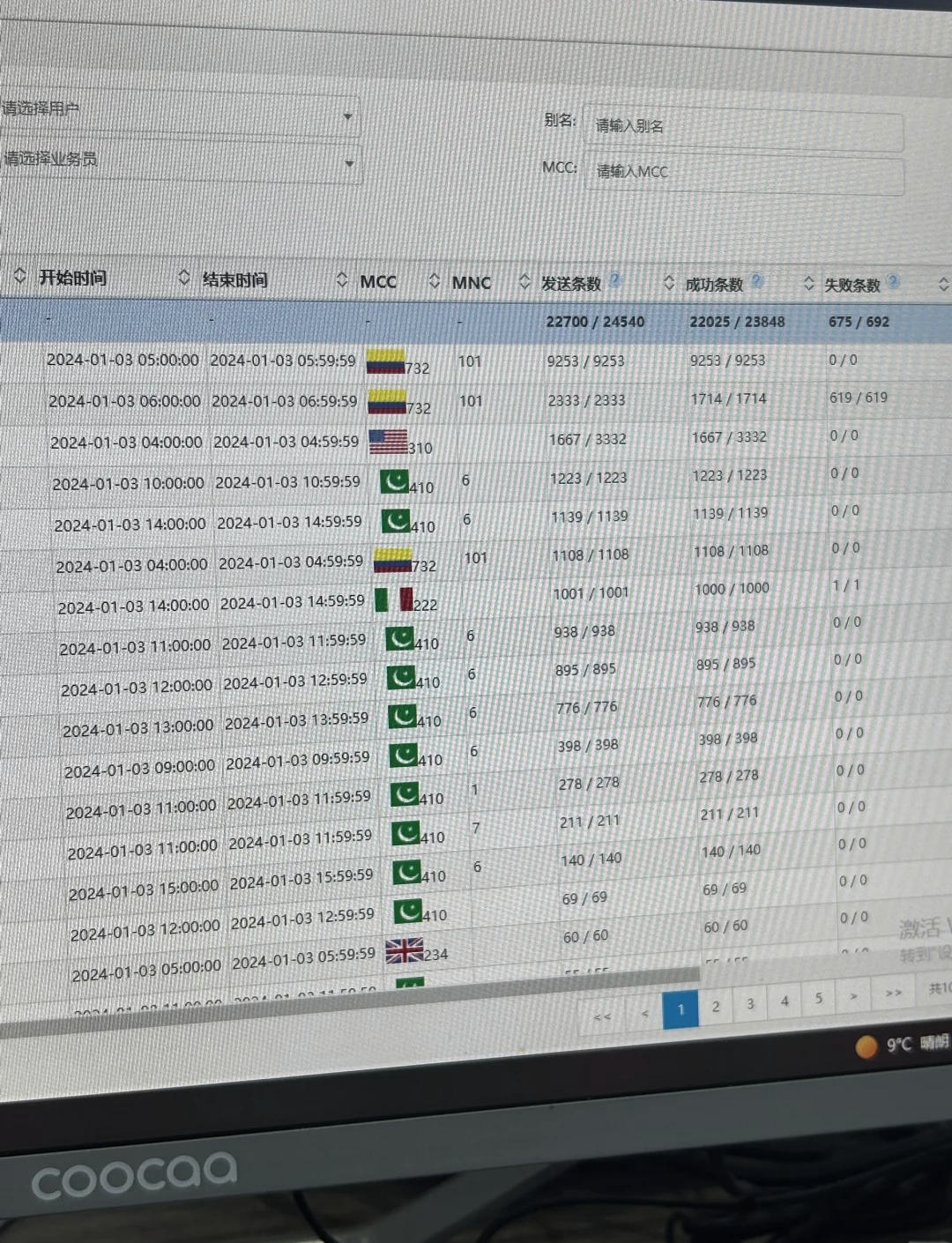This screenshot has height=1243, width=952.
Task: Click start time 2024-01-03 09:00:00
Action: pyautogui.click(x=139, y=769)
